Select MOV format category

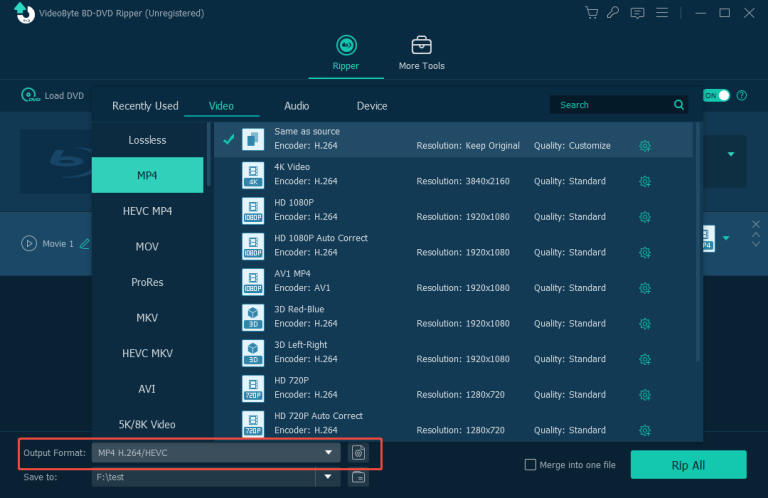(147, 246)
